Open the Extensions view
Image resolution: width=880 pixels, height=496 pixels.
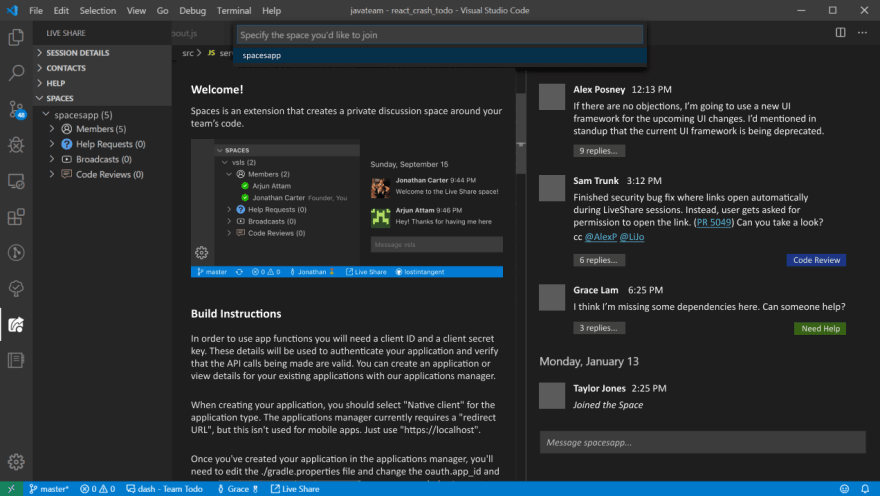click(x=16, y=217)
